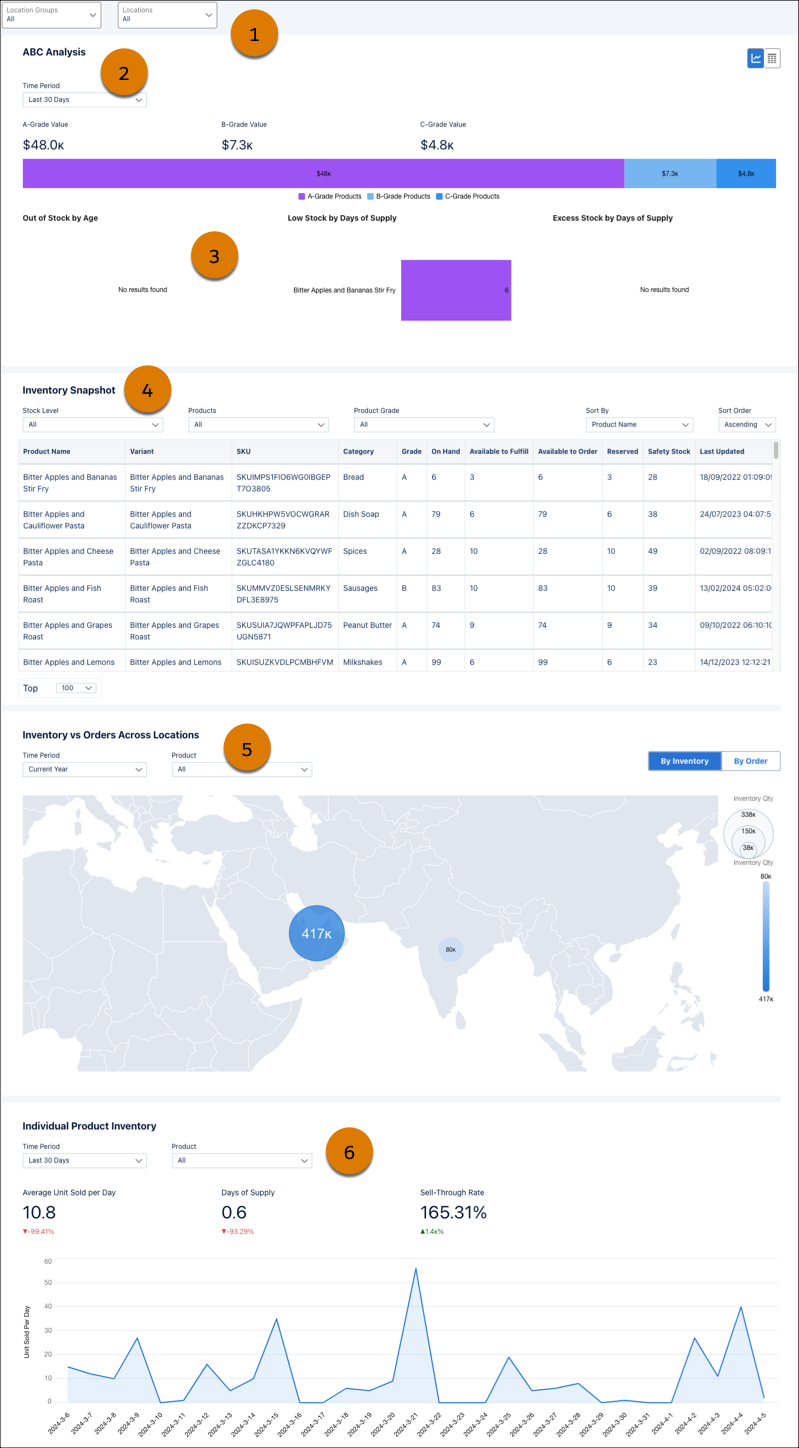Screen dimensions: 799x1448
Task: Click the Average Unit Sold per Day 10.8
Action: click(39, 1212)
